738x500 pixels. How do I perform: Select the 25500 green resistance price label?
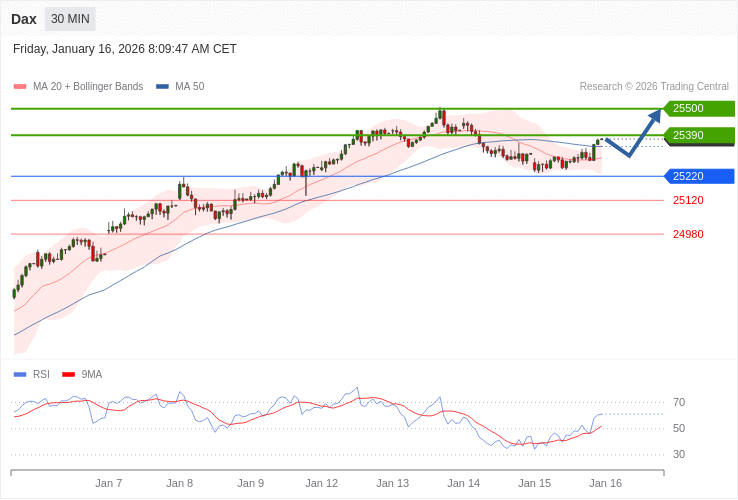click(x=699, y=108)
